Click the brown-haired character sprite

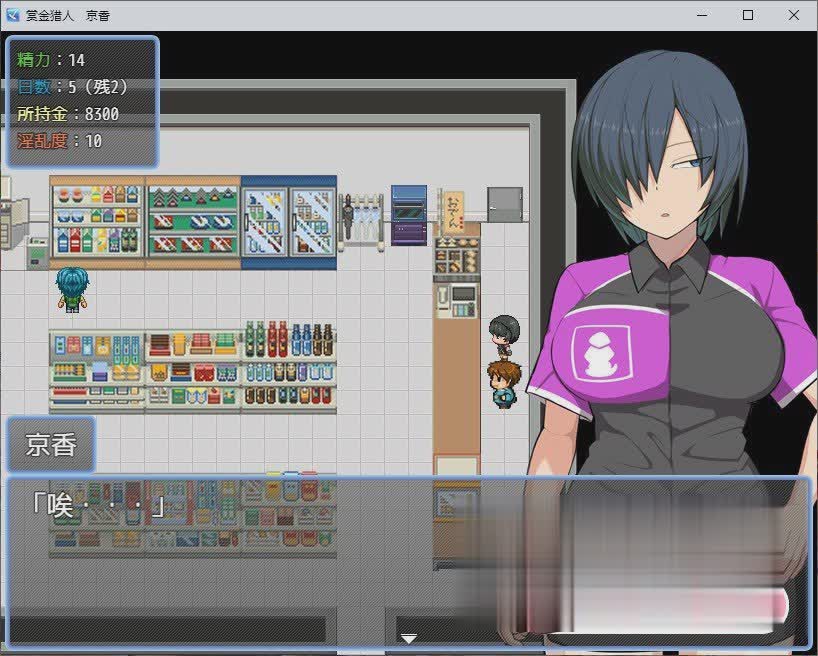click(502, 383)
